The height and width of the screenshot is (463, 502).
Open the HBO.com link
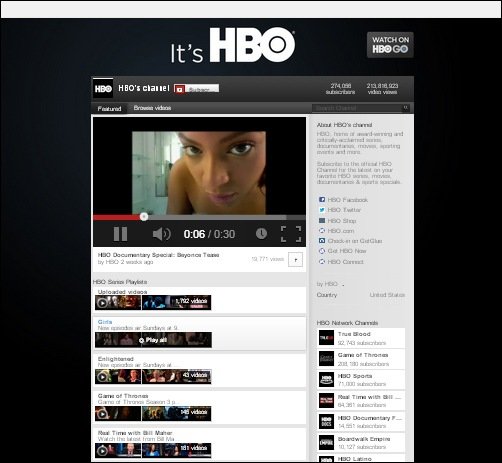click(x=341, y=231)
